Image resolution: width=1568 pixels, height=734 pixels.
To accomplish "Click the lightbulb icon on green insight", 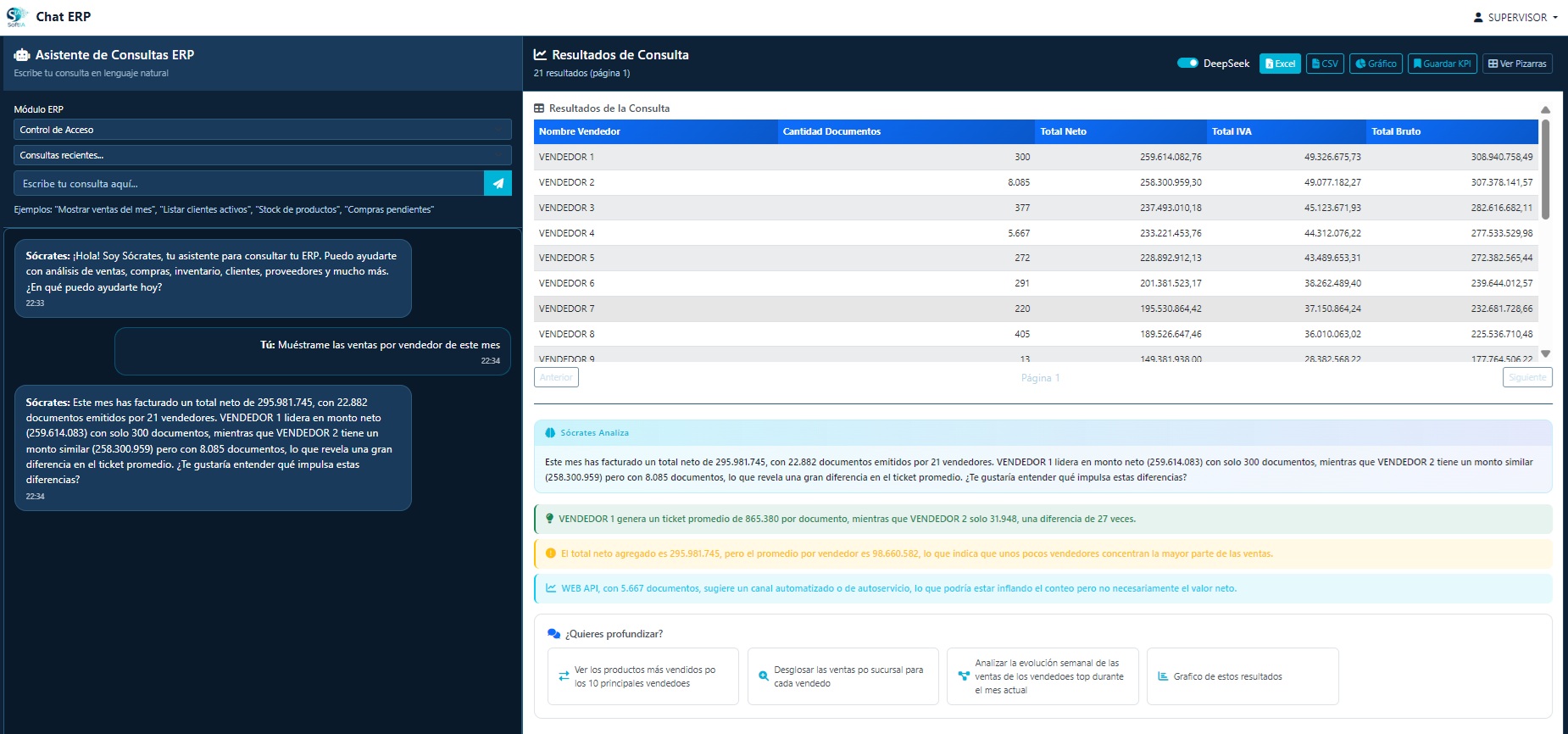I will coord(550,519).
